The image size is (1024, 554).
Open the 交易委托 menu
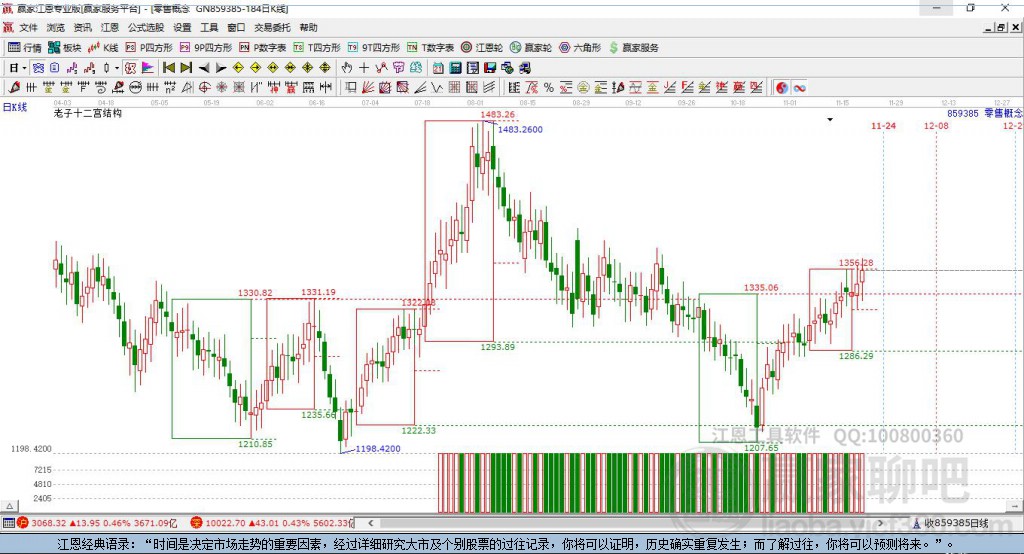(272, 27)
